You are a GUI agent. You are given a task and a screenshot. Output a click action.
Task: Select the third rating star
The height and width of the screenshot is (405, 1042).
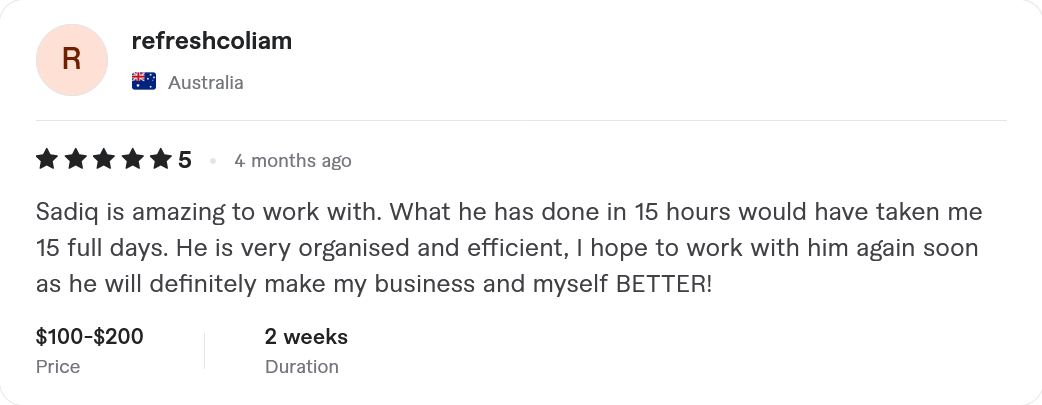point(103,160)
